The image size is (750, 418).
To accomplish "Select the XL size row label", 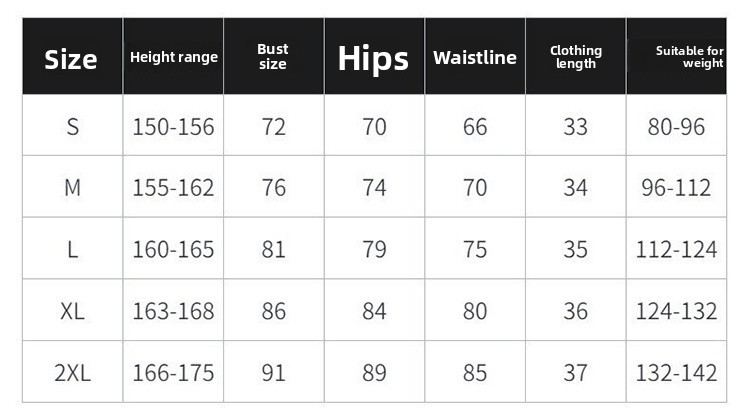I will (x=73, y=311).
